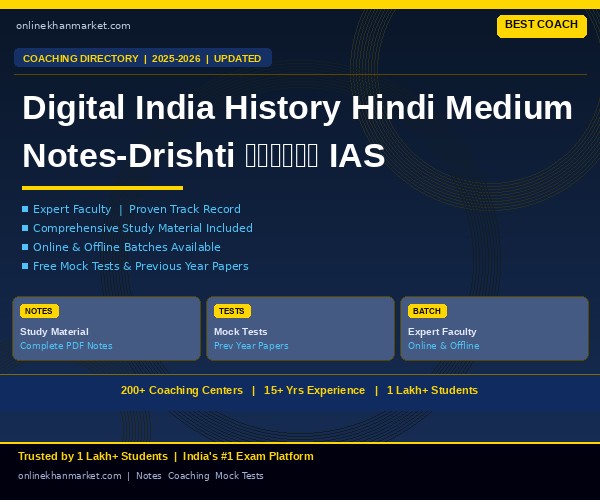This screenshot has width=600, height=500.
Task: Click the BATCH tag badge
Action: coord(427,311)
